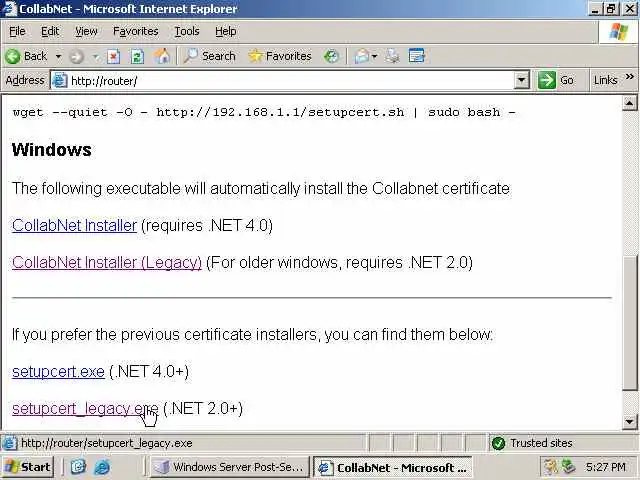Open the Mail dropdown arrow

coord(374,56)
